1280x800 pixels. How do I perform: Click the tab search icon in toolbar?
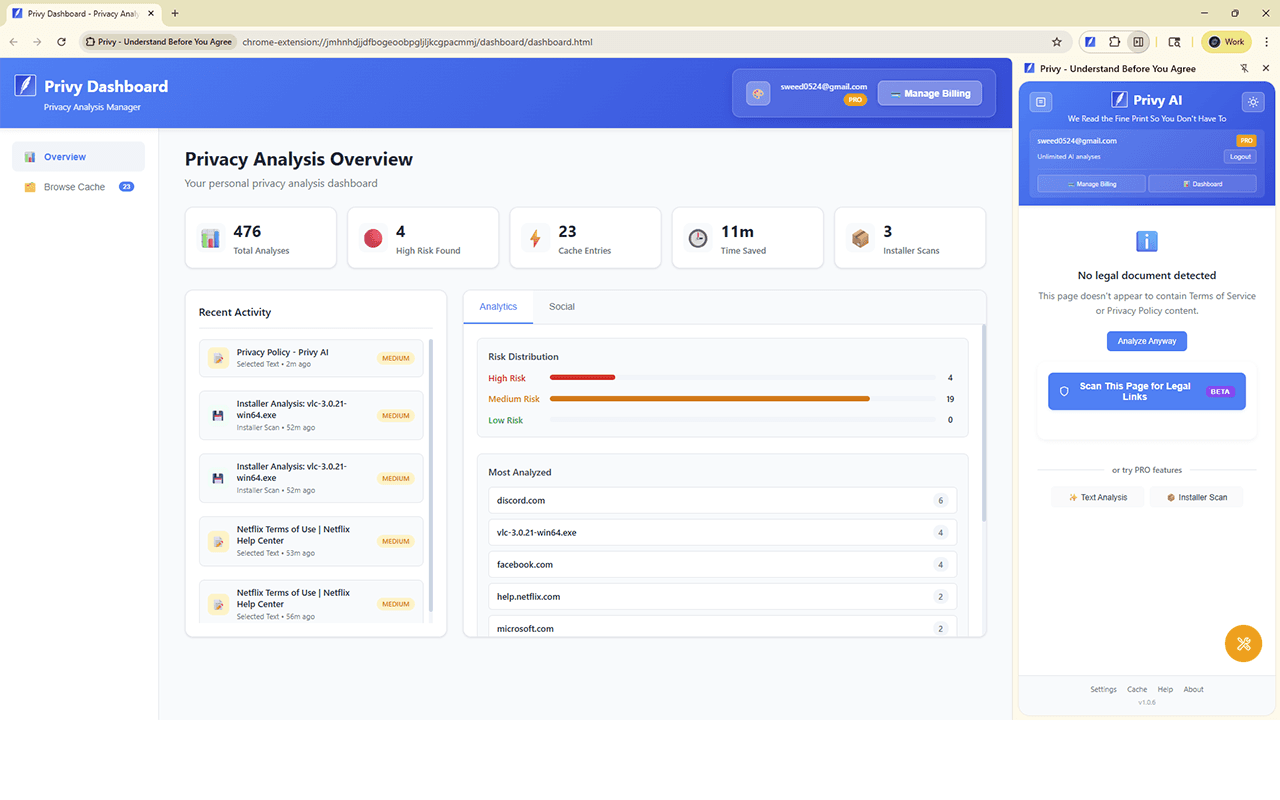(x=1174, y=42)
